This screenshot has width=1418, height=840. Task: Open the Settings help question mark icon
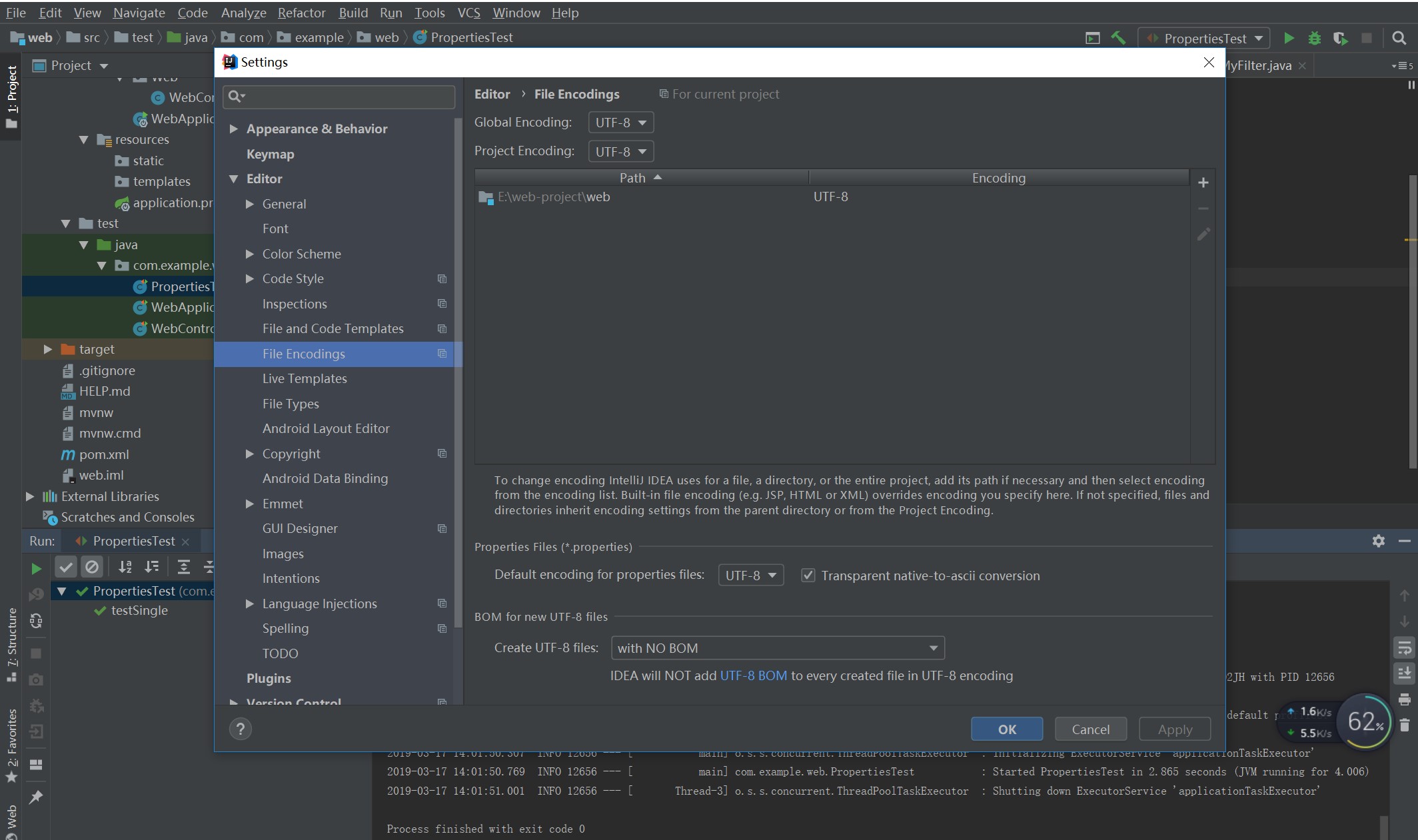(241, 729)
